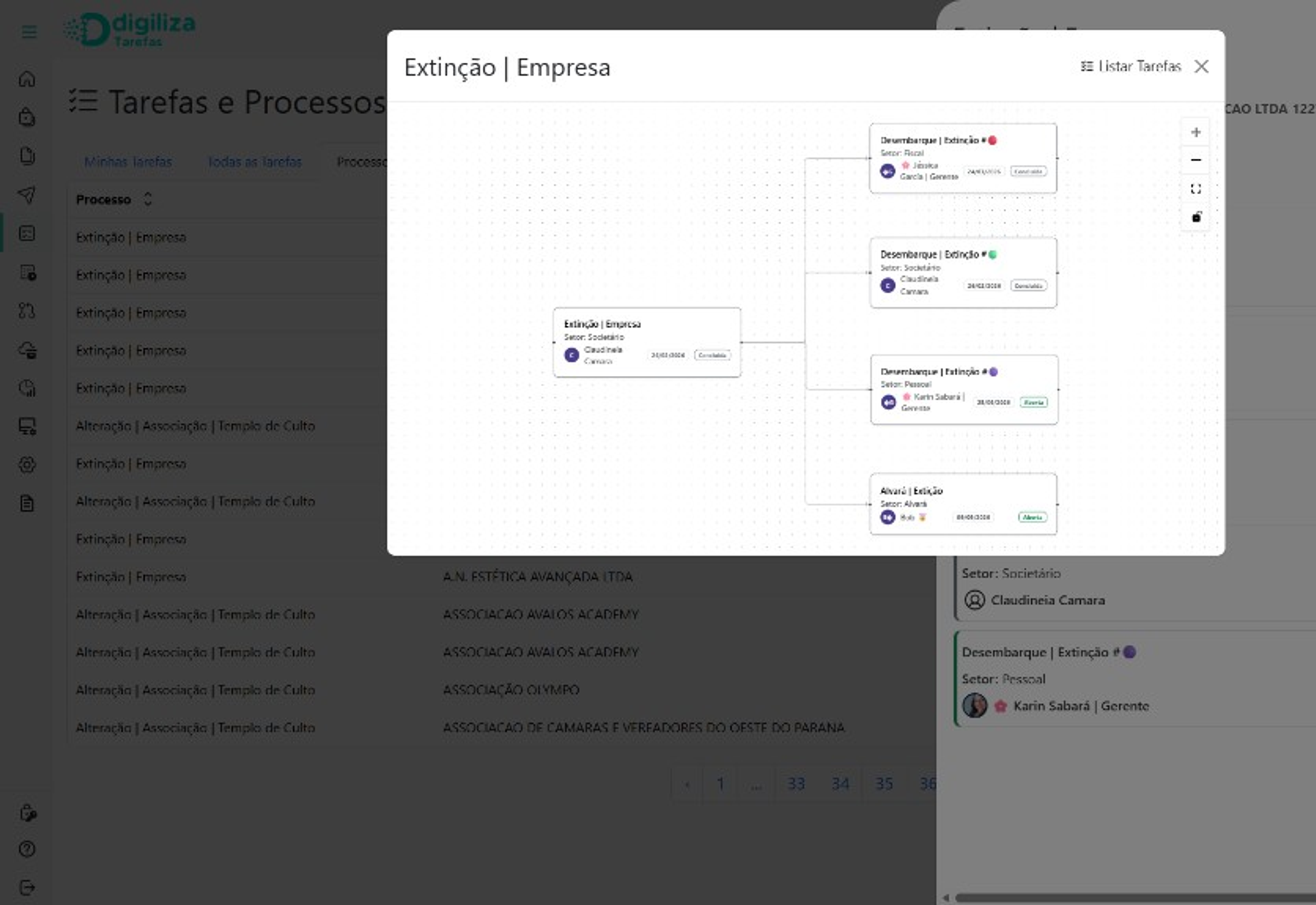Image resolution: width=1316 pixels, height=905 pixels.
Task: Click the Processo column header
Action: [x=103, y=200]
